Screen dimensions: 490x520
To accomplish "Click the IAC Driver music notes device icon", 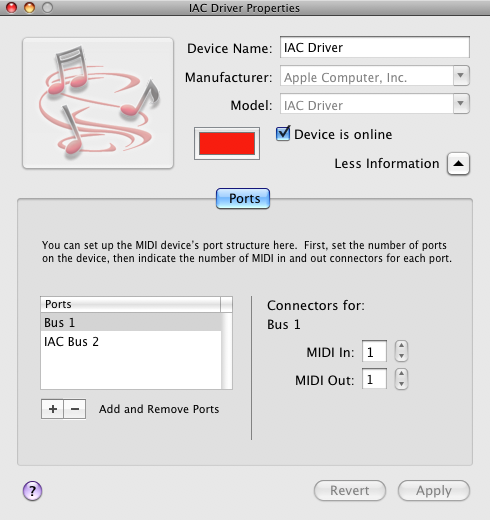I will point(98,103).
